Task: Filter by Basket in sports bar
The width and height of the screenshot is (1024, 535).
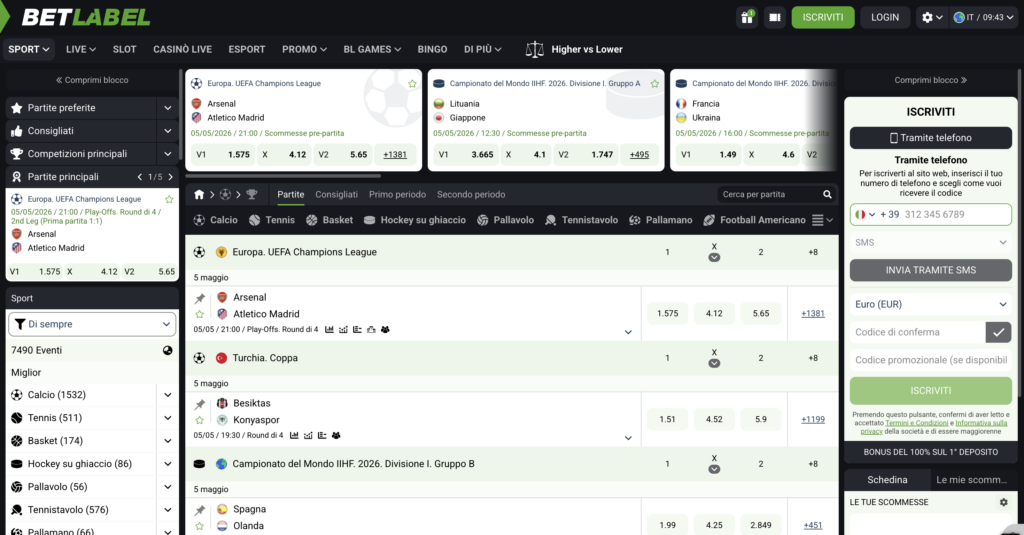Action: click(x=329, y=220)
